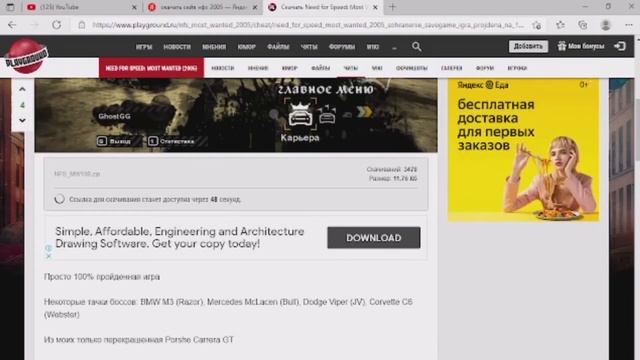This screenshot has height=360, width=640.
Task: Open a new tab with plus button
Action: pyautogui.click(x=392, y=7)
